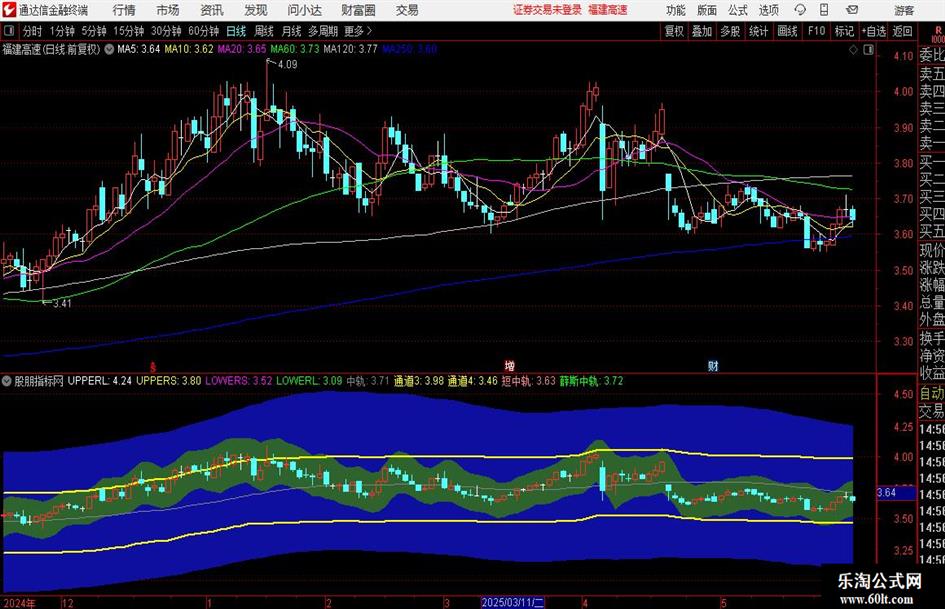Switch to 周线 weekly tab
The height and width of the screenshot is (609, 945).
(263, 31)
